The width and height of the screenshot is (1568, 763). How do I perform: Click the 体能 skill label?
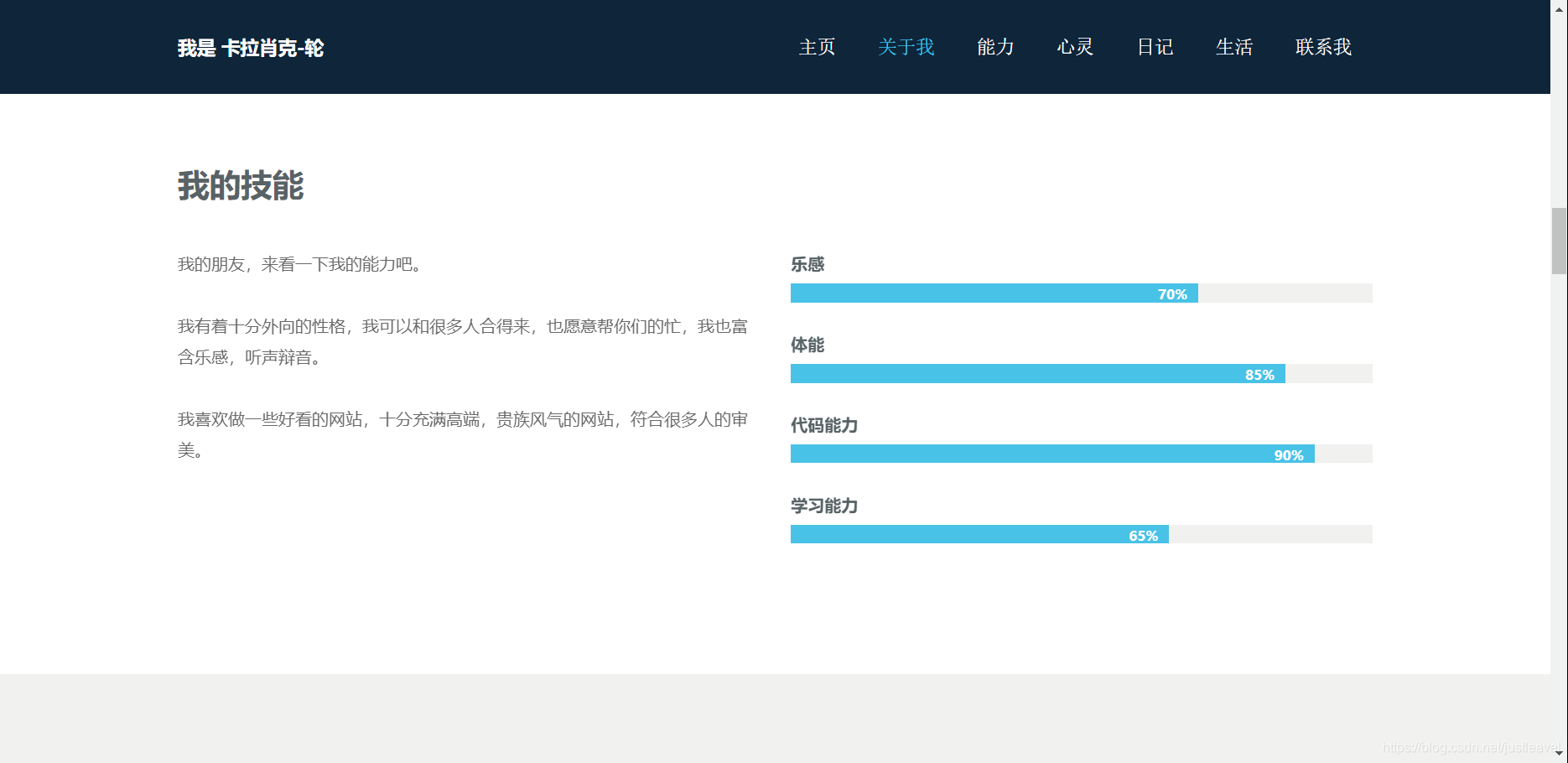tap(807, 345)
